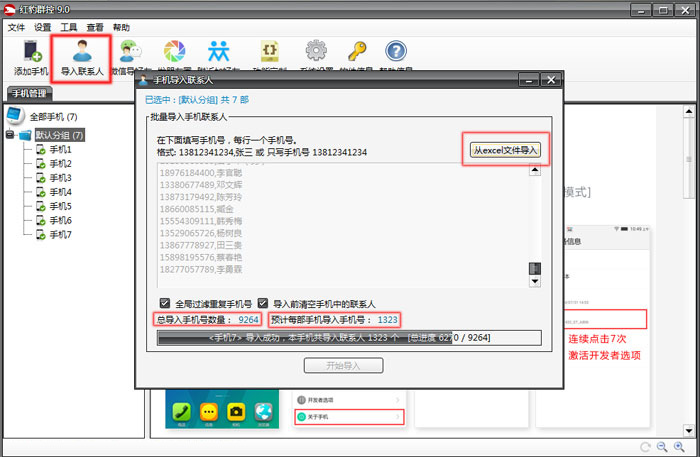Click the zoom-out magnifier in status bar
The width and height of the screenshot is (700, 457).
pos(662,447)
